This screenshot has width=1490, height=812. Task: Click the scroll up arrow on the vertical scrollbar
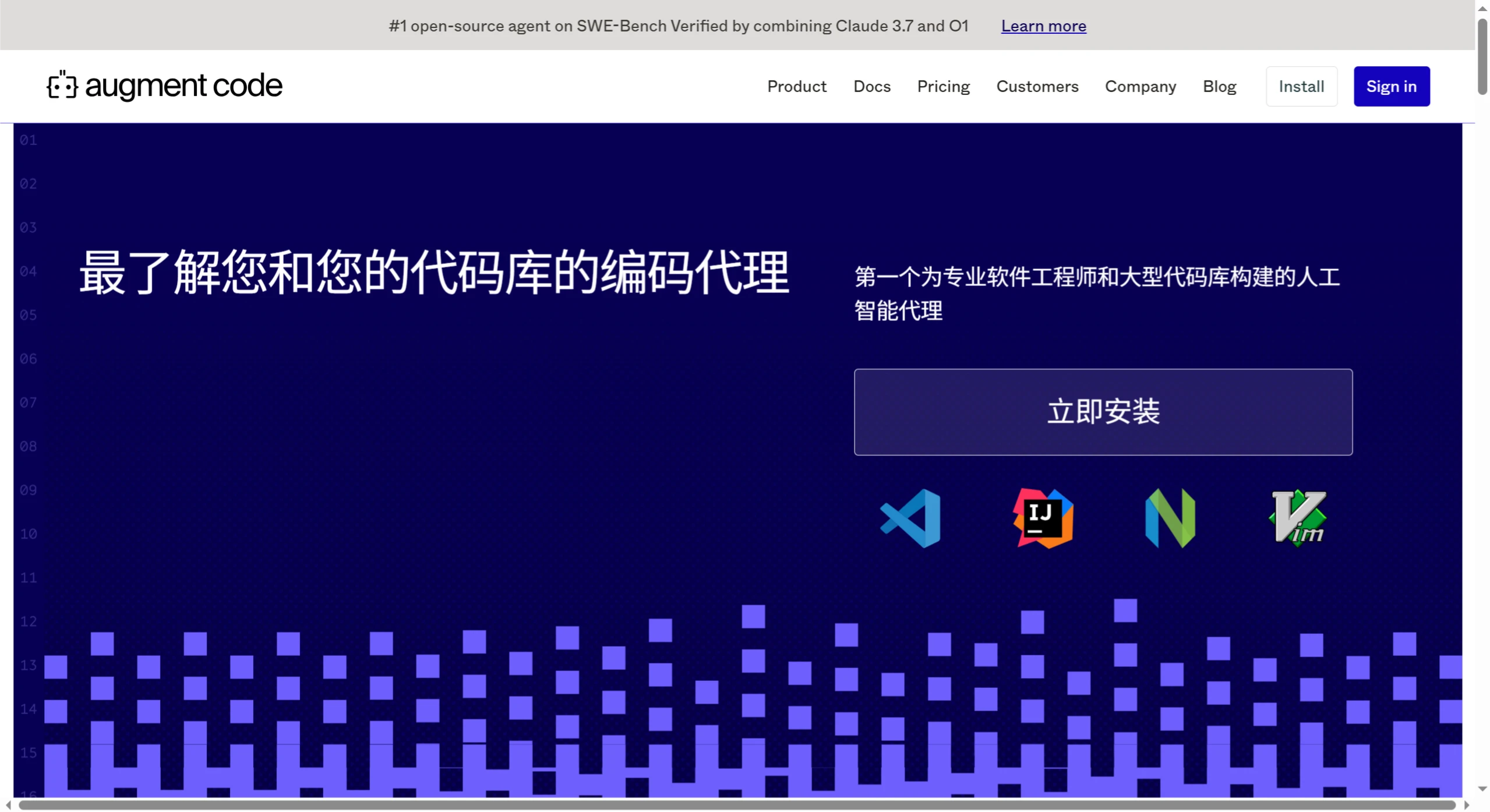coord(1482,8)
